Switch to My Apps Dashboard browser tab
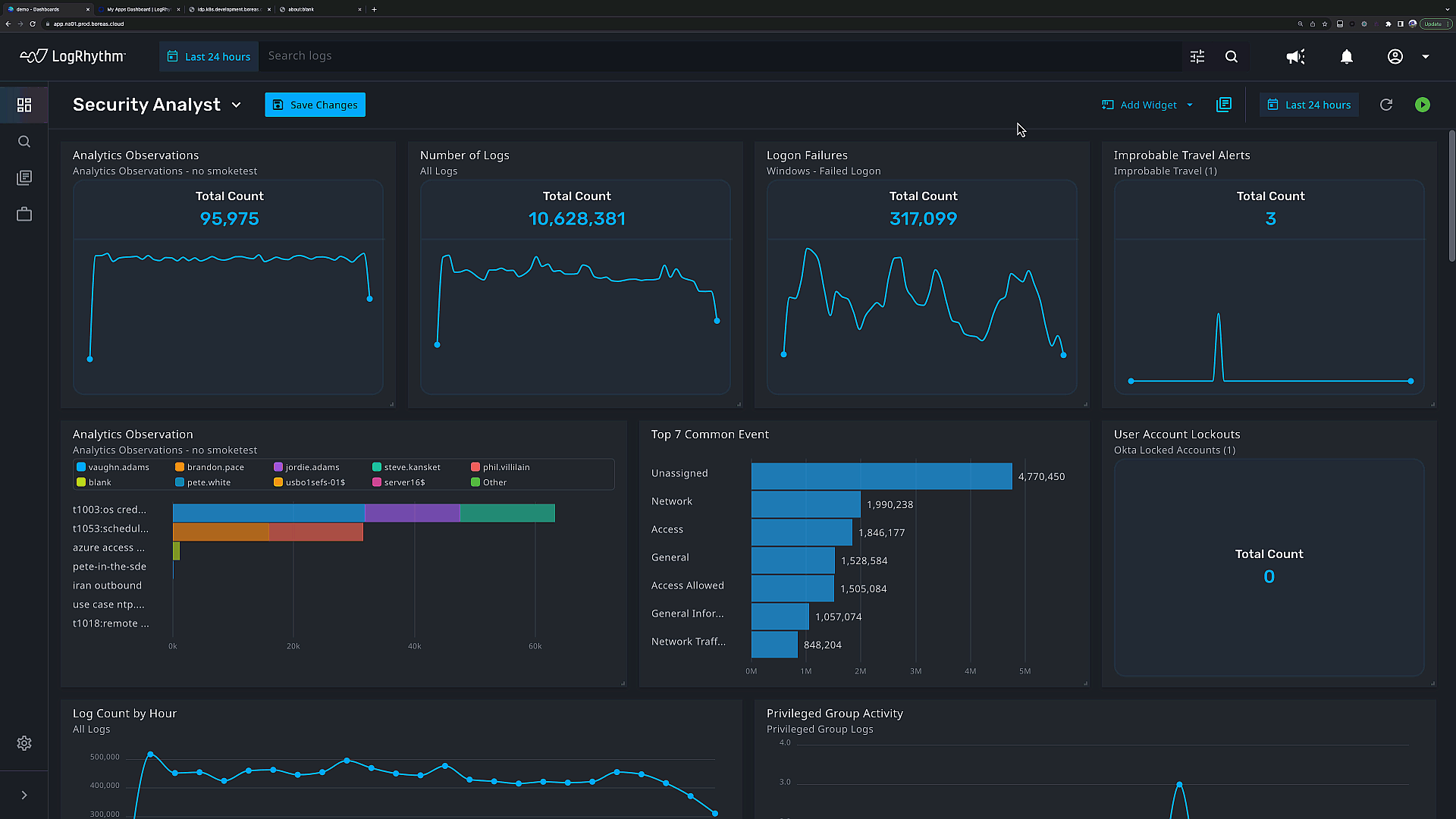 [138, 9]
